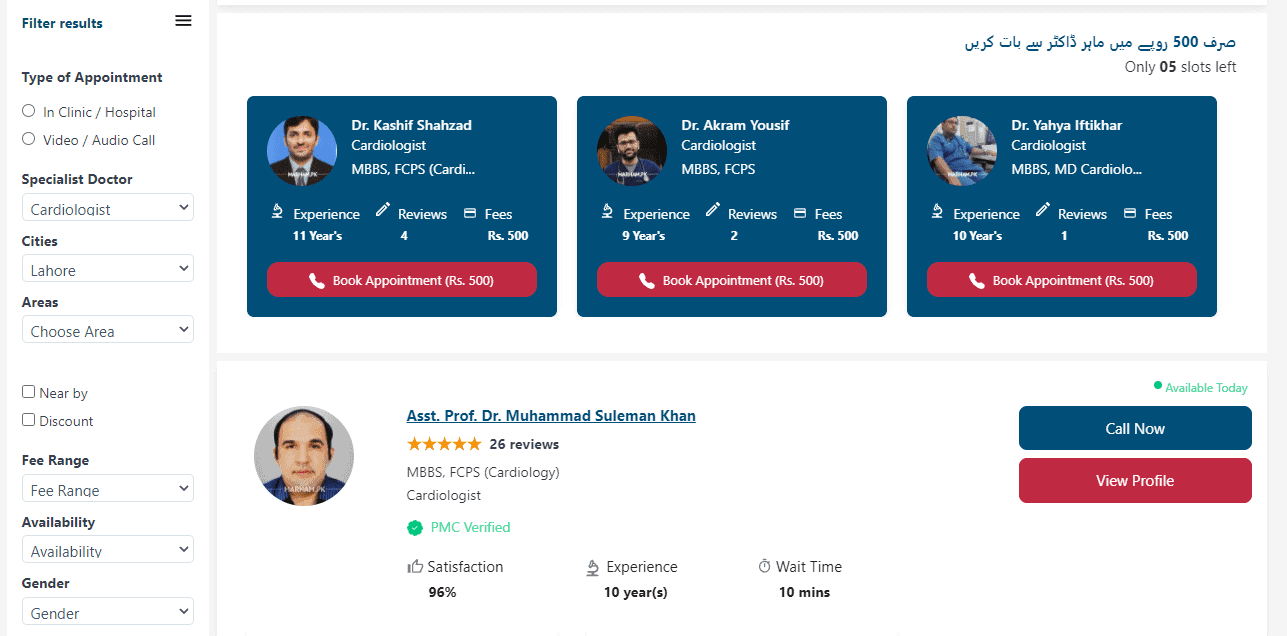Tick the Discount checkbox
1287x636 pixels.
click(29, 420)
